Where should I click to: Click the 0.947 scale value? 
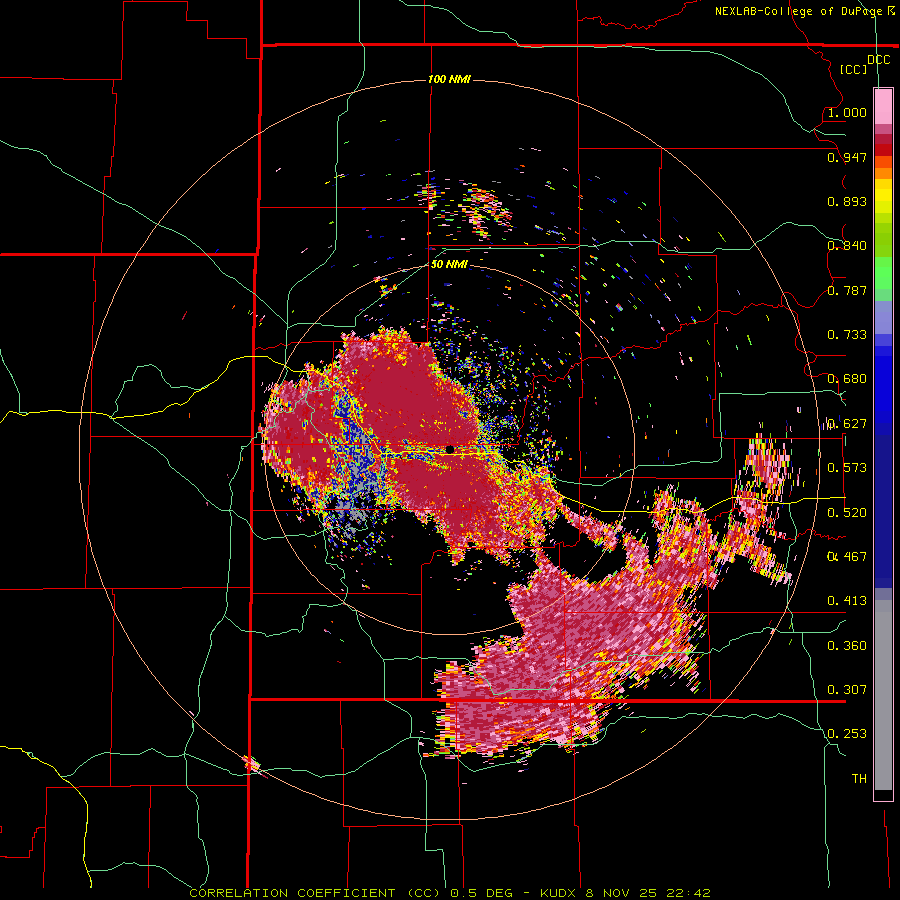847,157
